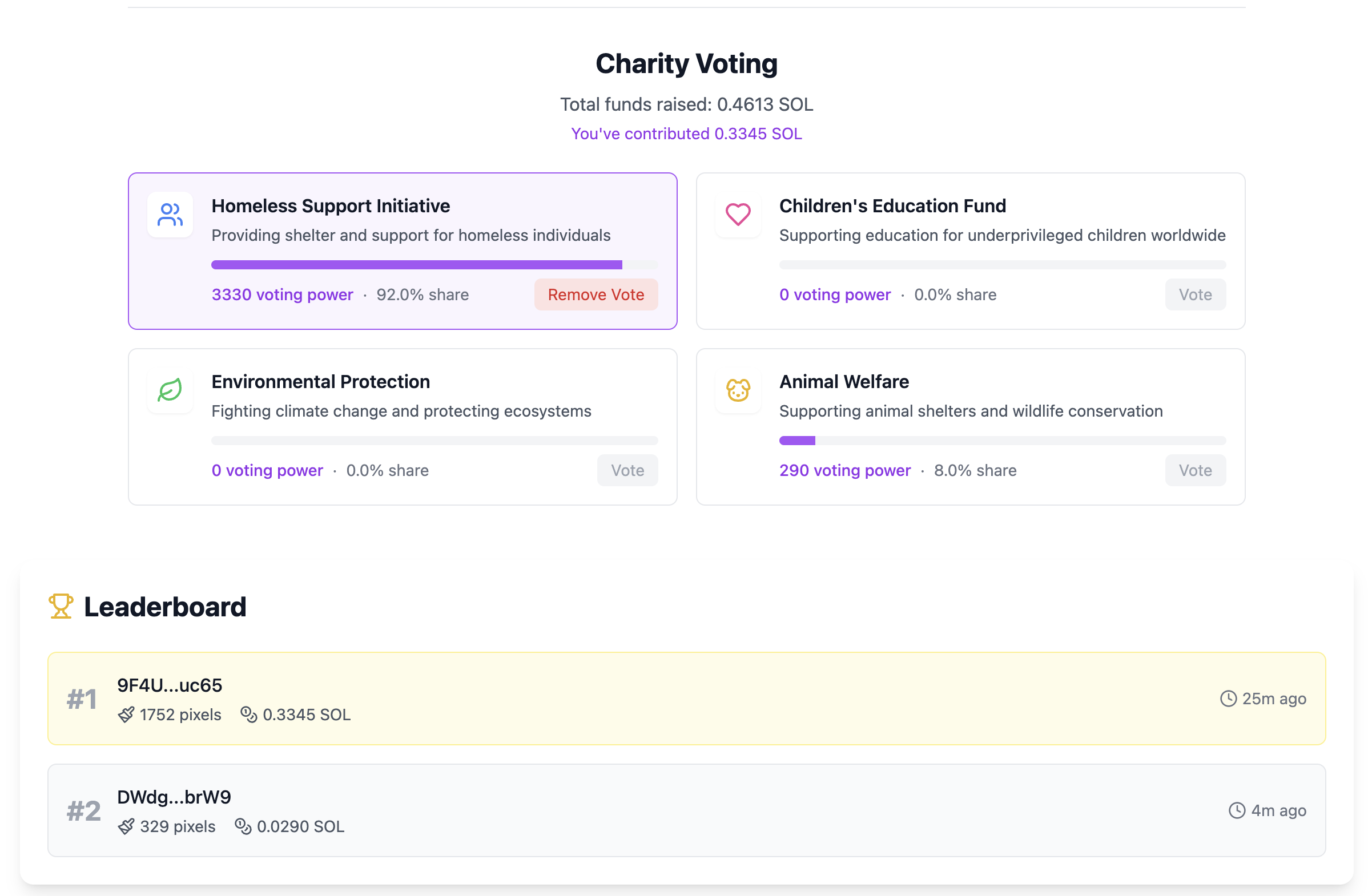Vote for Environmental Protection

coord(627,470)
